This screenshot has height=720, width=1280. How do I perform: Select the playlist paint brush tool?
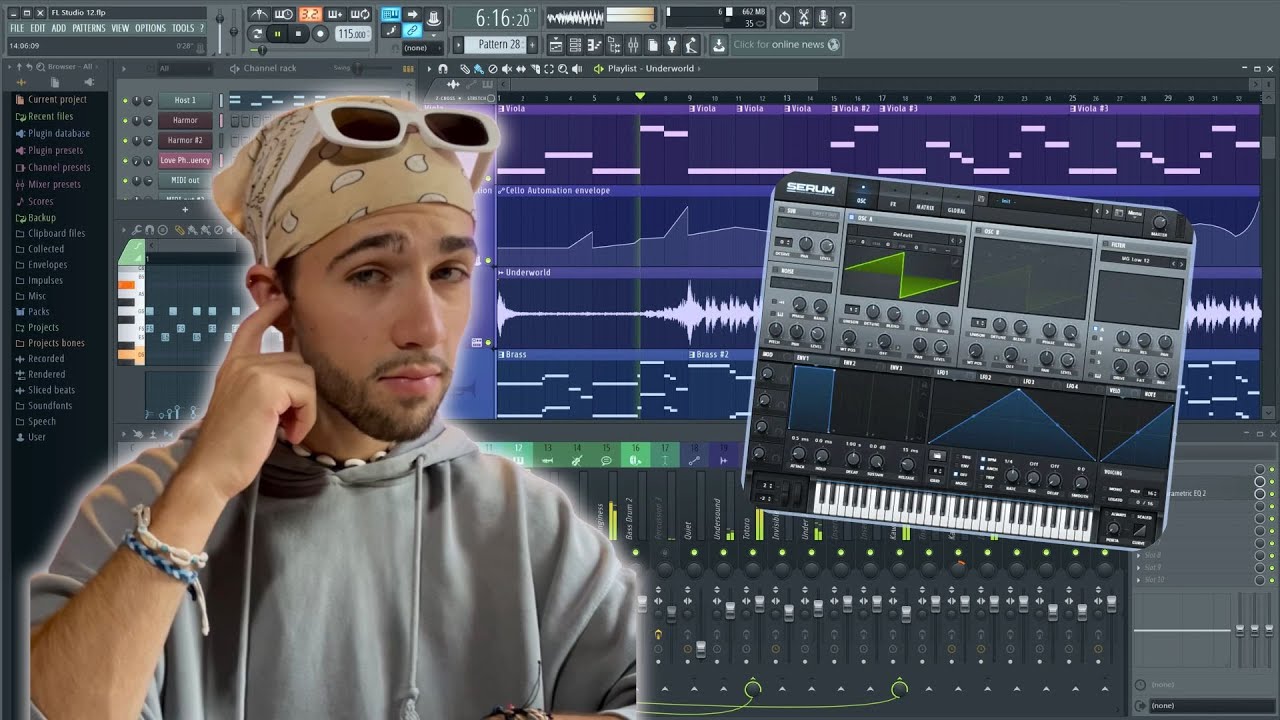click(479, 69)
